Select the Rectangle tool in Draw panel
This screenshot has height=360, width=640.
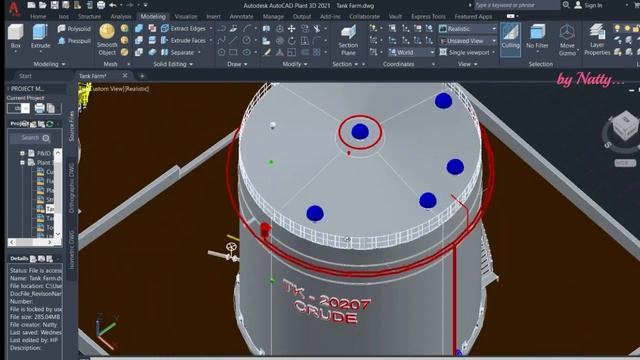click(233, 52)
